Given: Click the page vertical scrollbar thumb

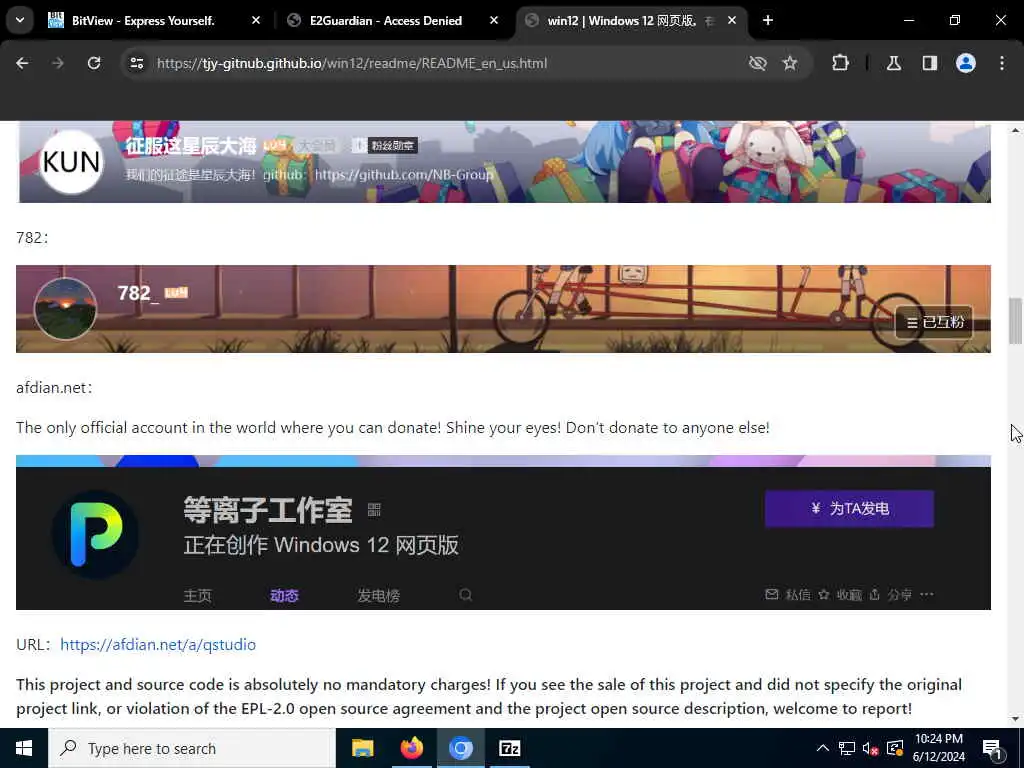Looking at the screenshot, I should click(x=1016, y=320).
